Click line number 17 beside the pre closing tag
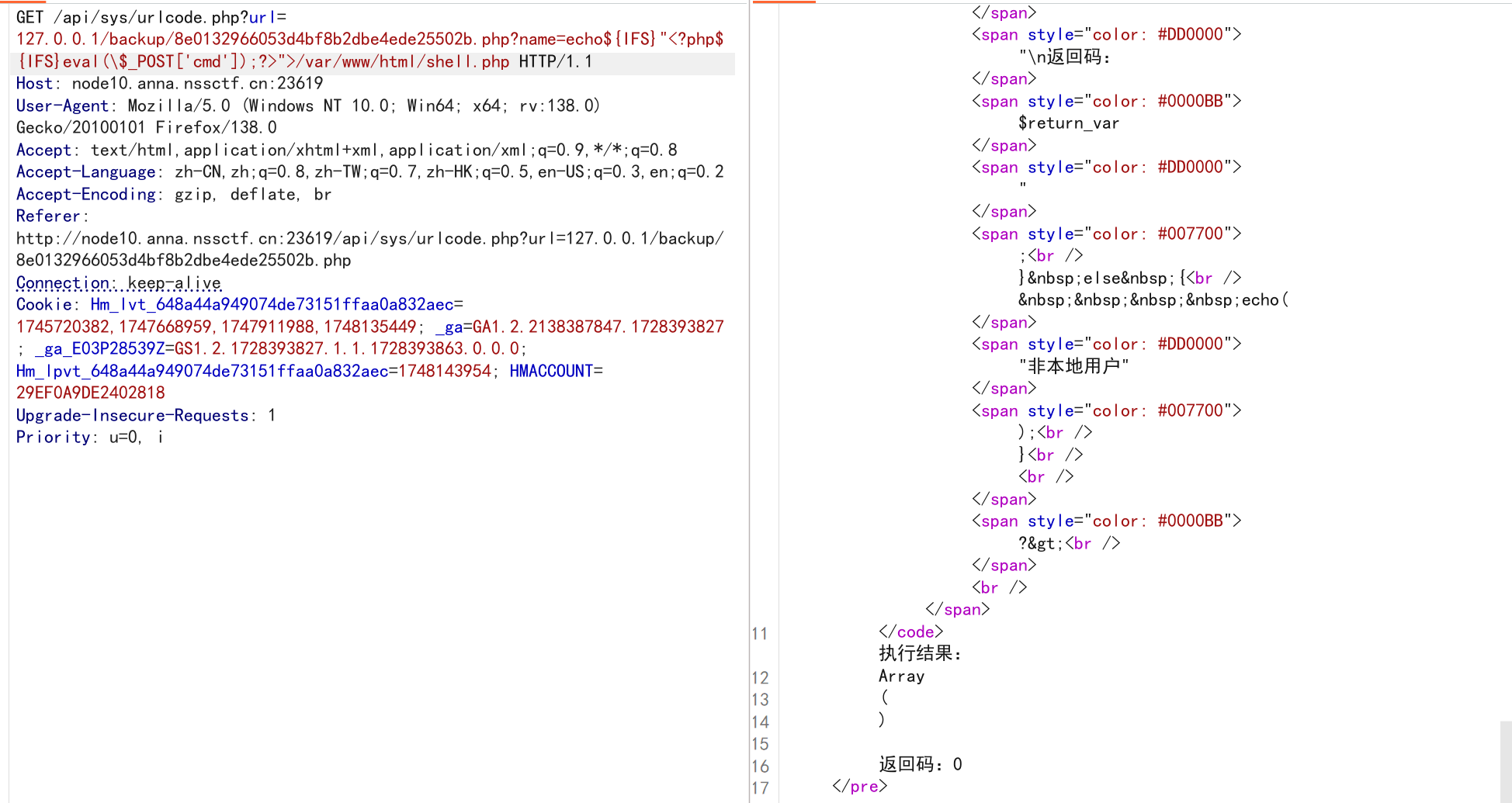Screen dimensions: 1512x803 [760, 786]
